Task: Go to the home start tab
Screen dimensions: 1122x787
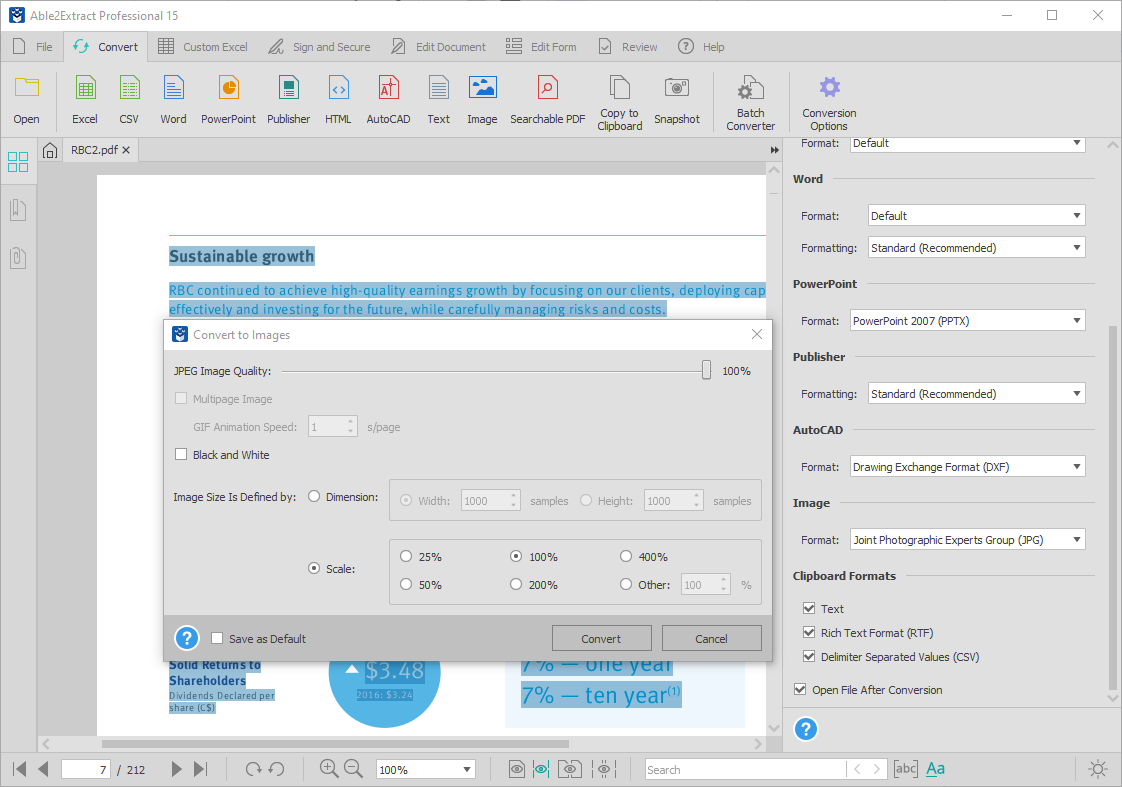Action: (x=50, y=150)
